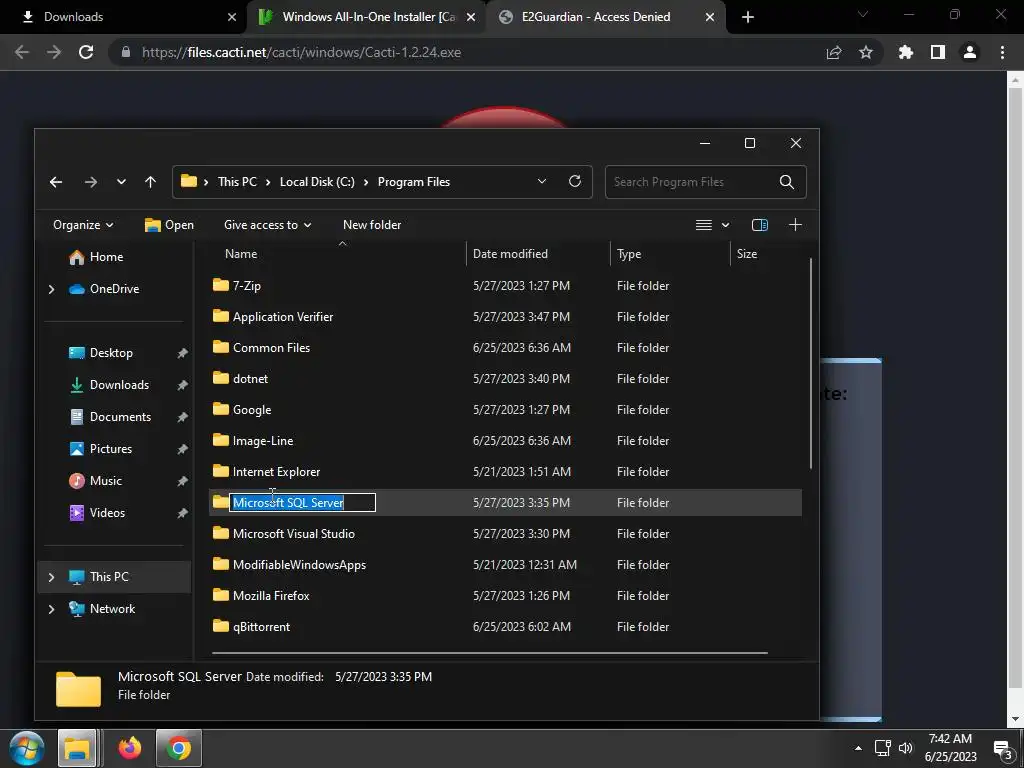This screenshot has width=1024, height=768.
Task: Select Network in the navigation pane
Action: 103,609
